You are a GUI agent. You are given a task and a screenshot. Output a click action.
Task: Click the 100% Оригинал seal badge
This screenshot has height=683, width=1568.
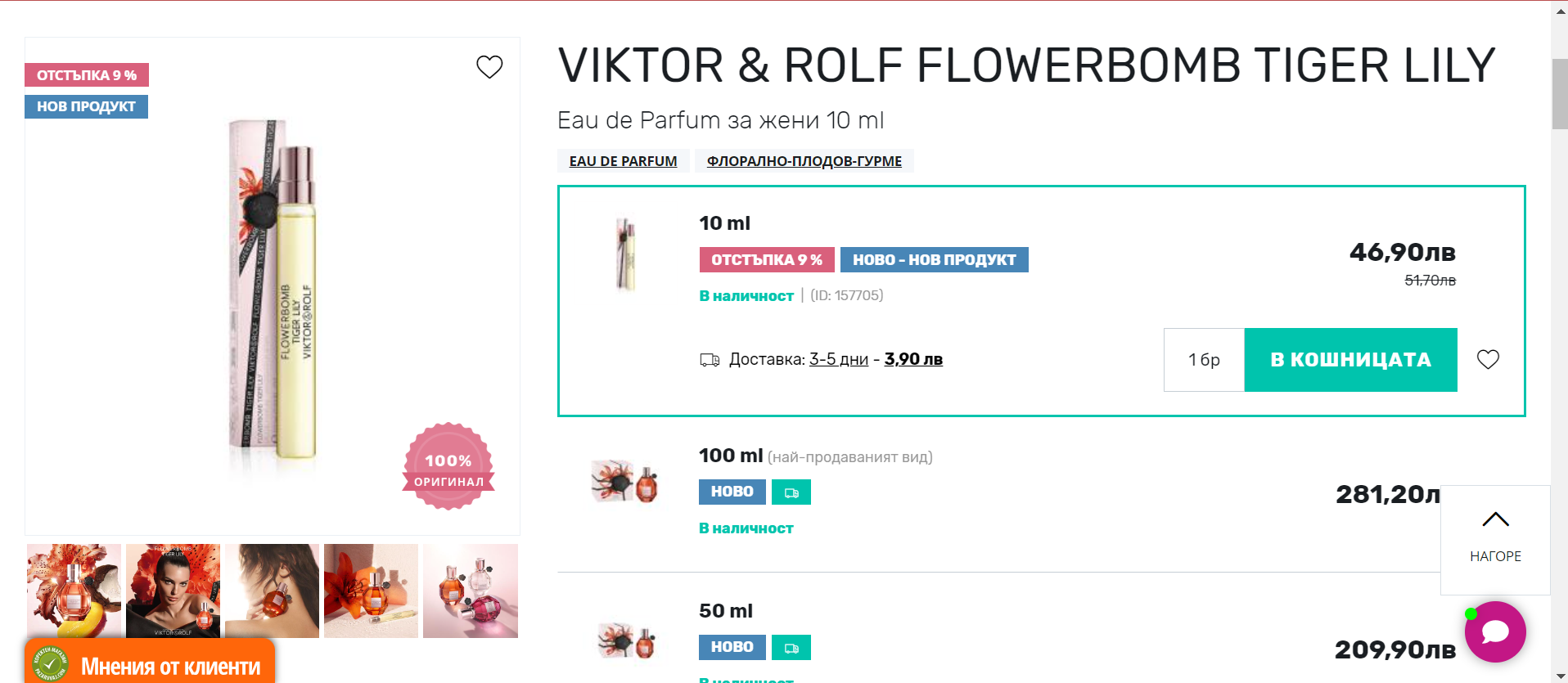pos(448,466)
